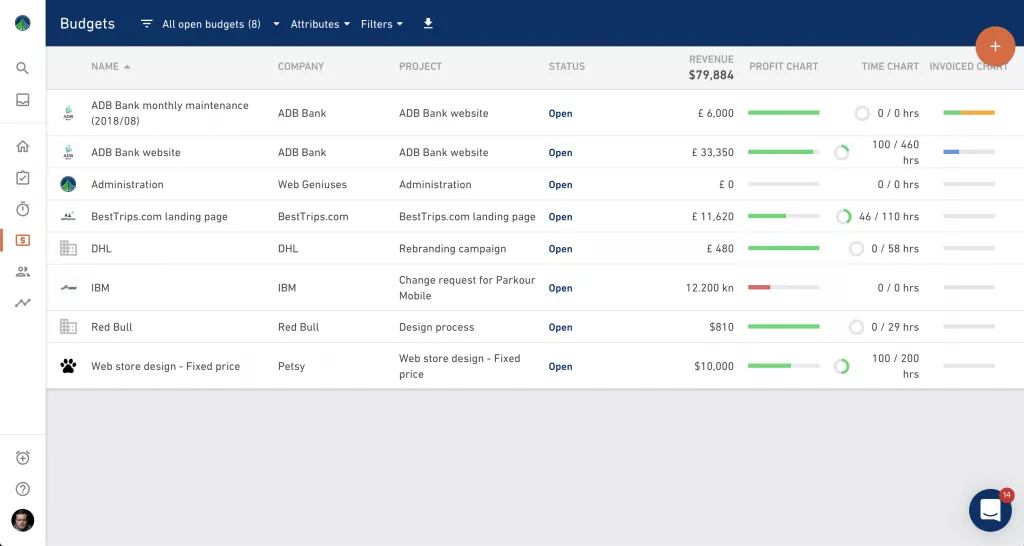Image resolution: width=1024 pixels, height=546 pixels.
Task: Click the time chart circle showing 100 / 200 hrs
Action: point(842,366)
